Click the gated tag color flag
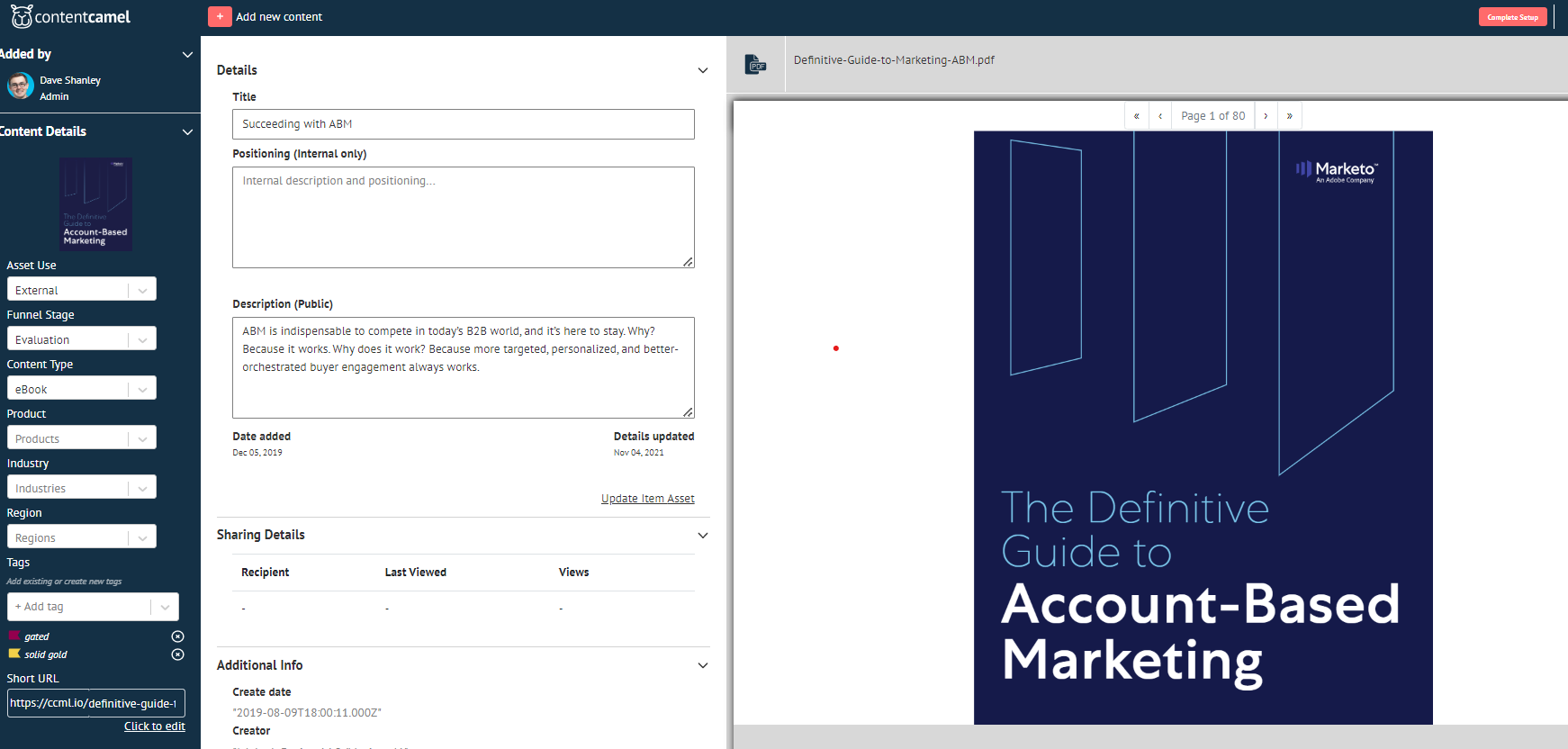Viewport: 1568px width, 749px height. [14, 636]
